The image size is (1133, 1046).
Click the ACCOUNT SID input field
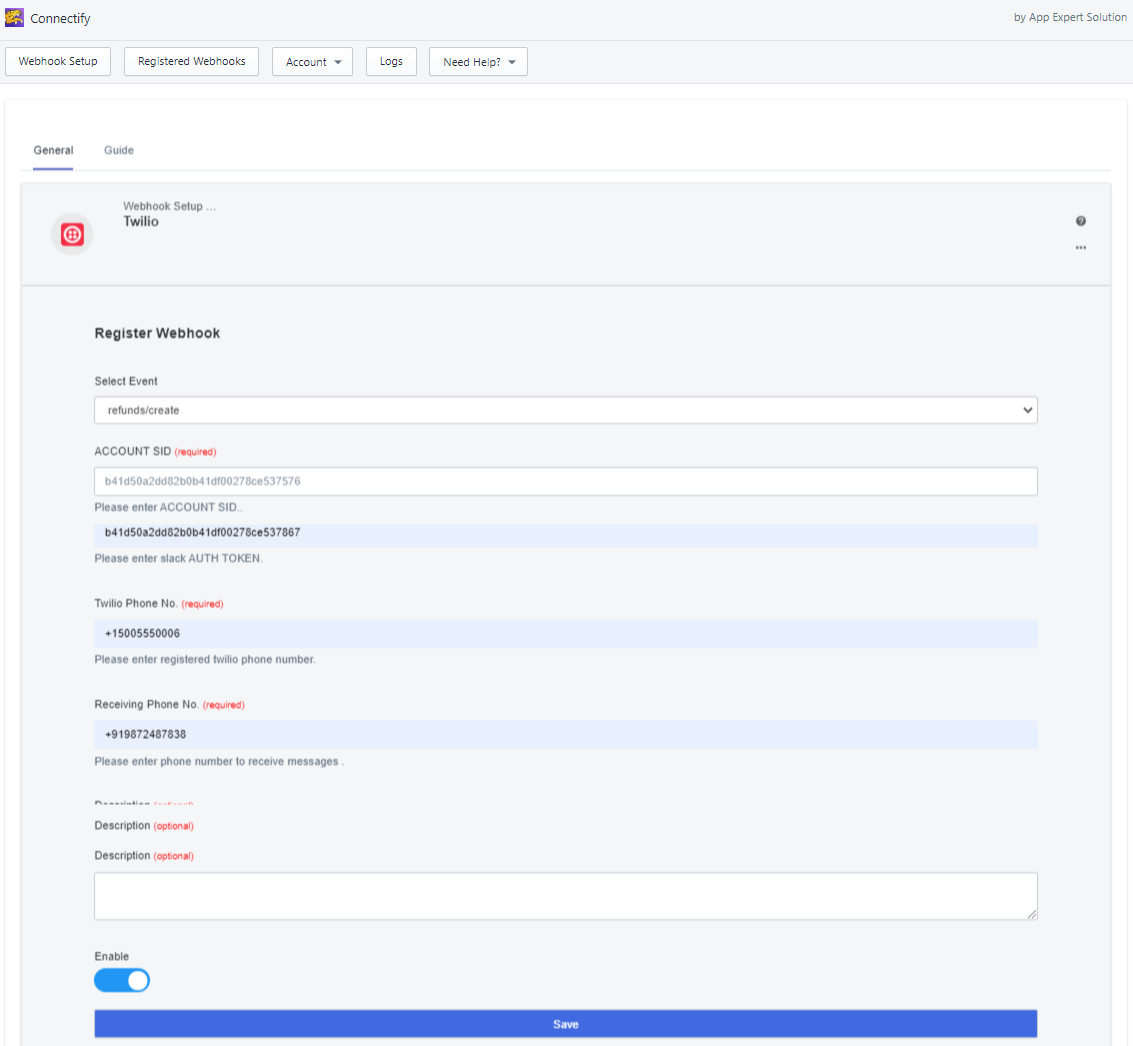[x=566, y=481]
